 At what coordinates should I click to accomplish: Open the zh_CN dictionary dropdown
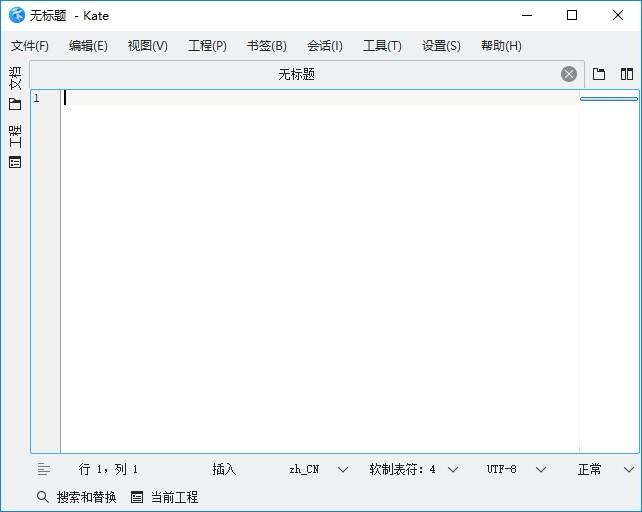[318, 469]
